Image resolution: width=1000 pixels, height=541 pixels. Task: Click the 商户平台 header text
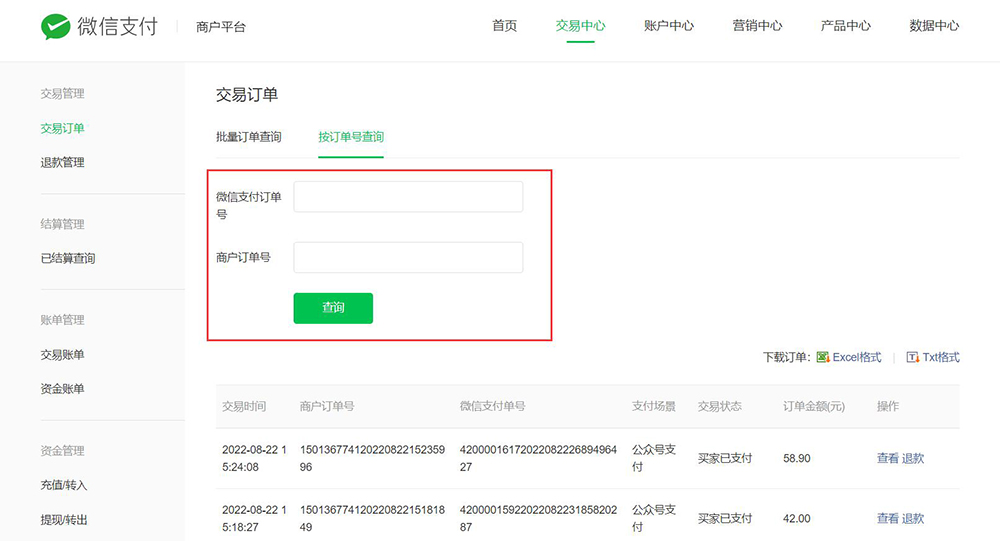pyautogui.click(x=221, y=27)
